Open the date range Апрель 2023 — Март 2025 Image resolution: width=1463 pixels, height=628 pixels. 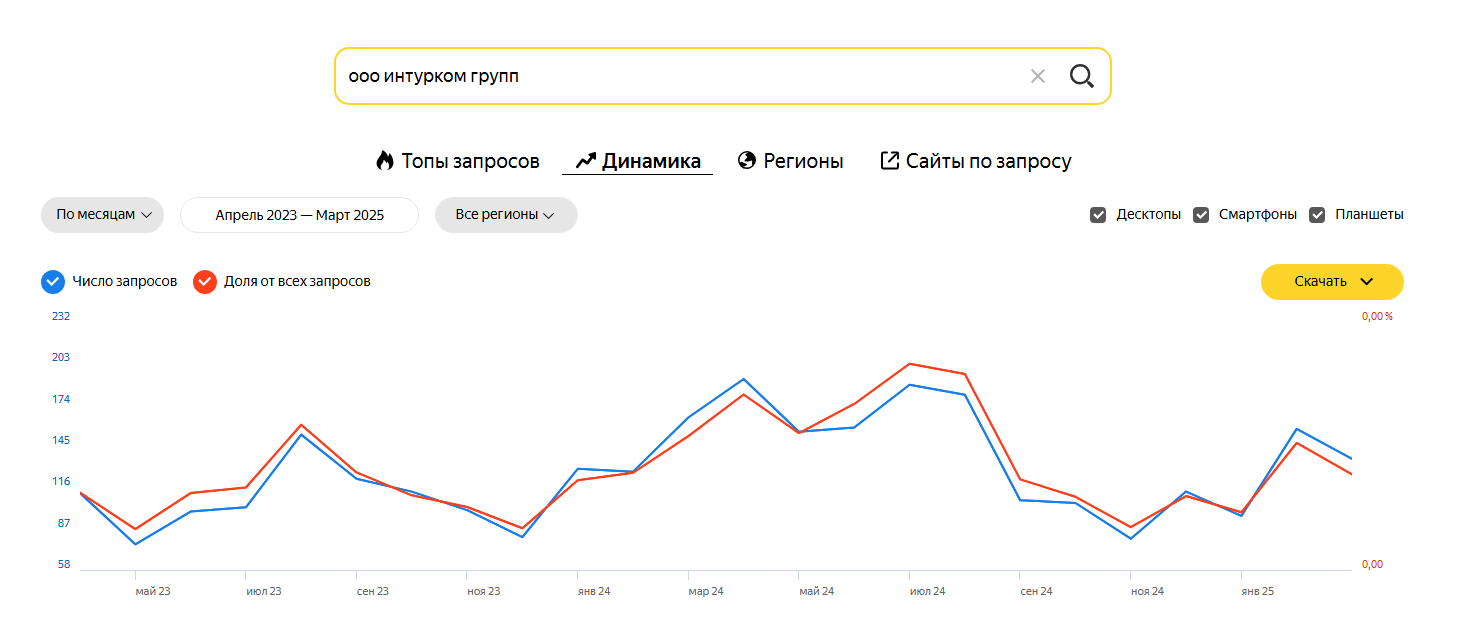point(299,215)
